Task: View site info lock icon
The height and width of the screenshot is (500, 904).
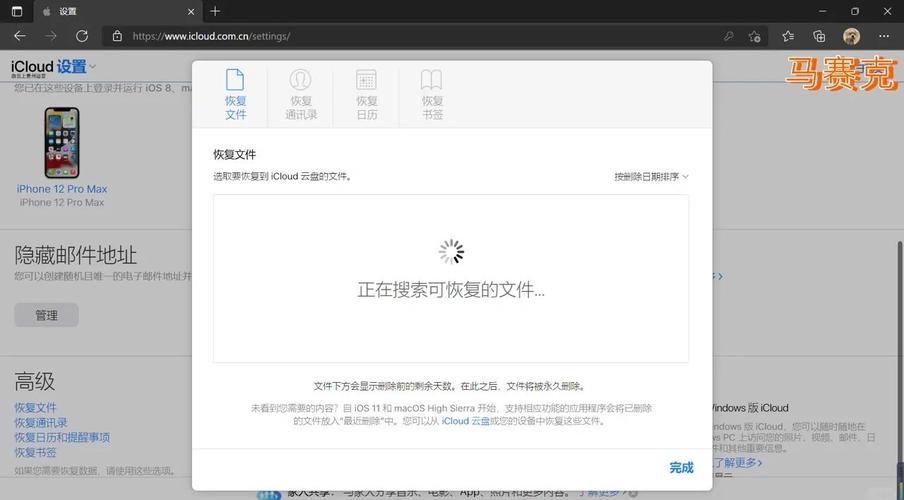Action: (x=118, y=36)
